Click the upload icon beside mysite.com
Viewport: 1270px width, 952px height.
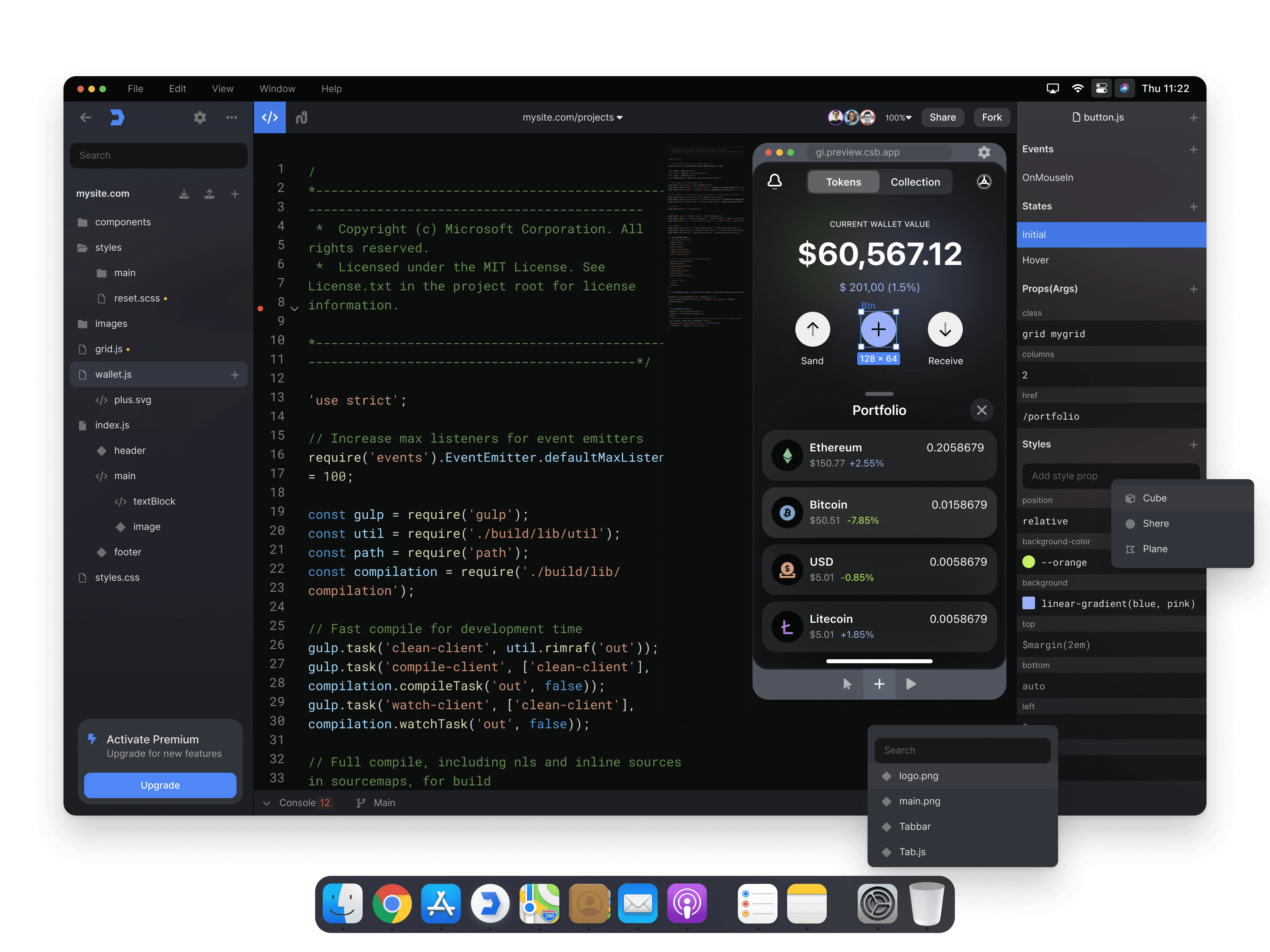[x=210, y=194]
